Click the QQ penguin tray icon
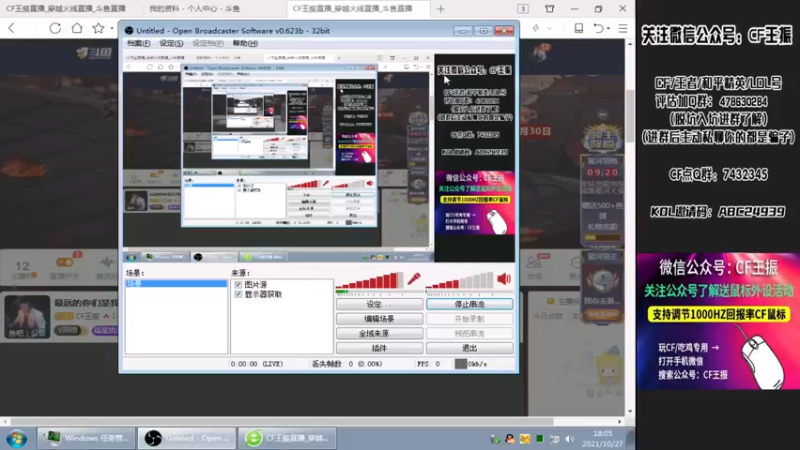 tap(509, 439)
